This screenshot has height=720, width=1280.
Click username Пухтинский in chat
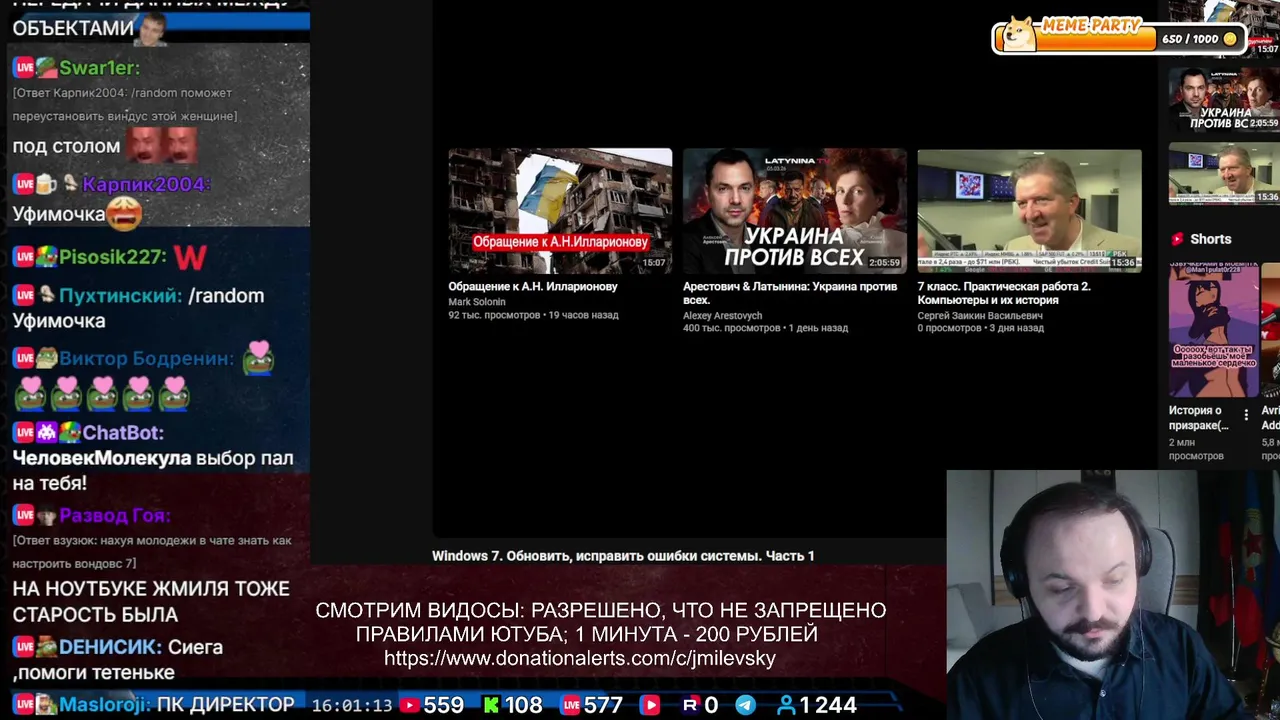tap(120, 296)
